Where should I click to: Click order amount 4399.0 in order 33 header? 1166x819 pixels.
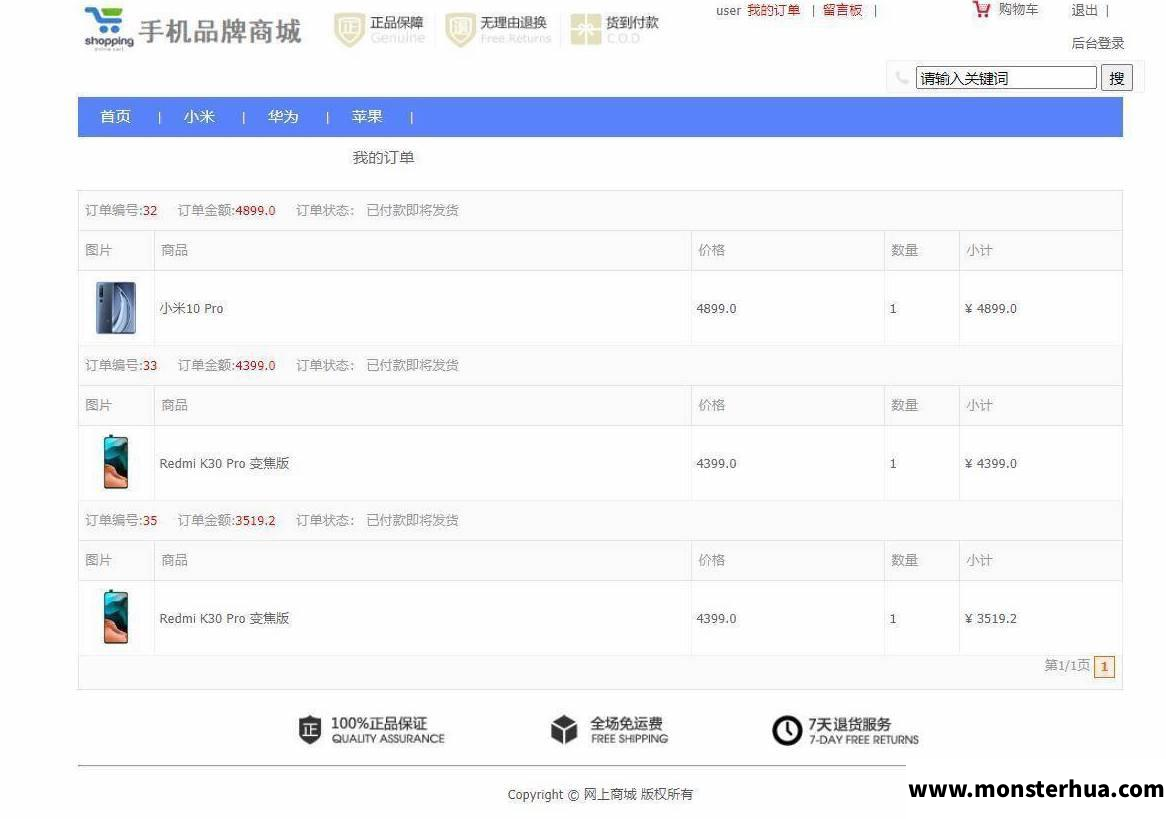tap(256, 365)
